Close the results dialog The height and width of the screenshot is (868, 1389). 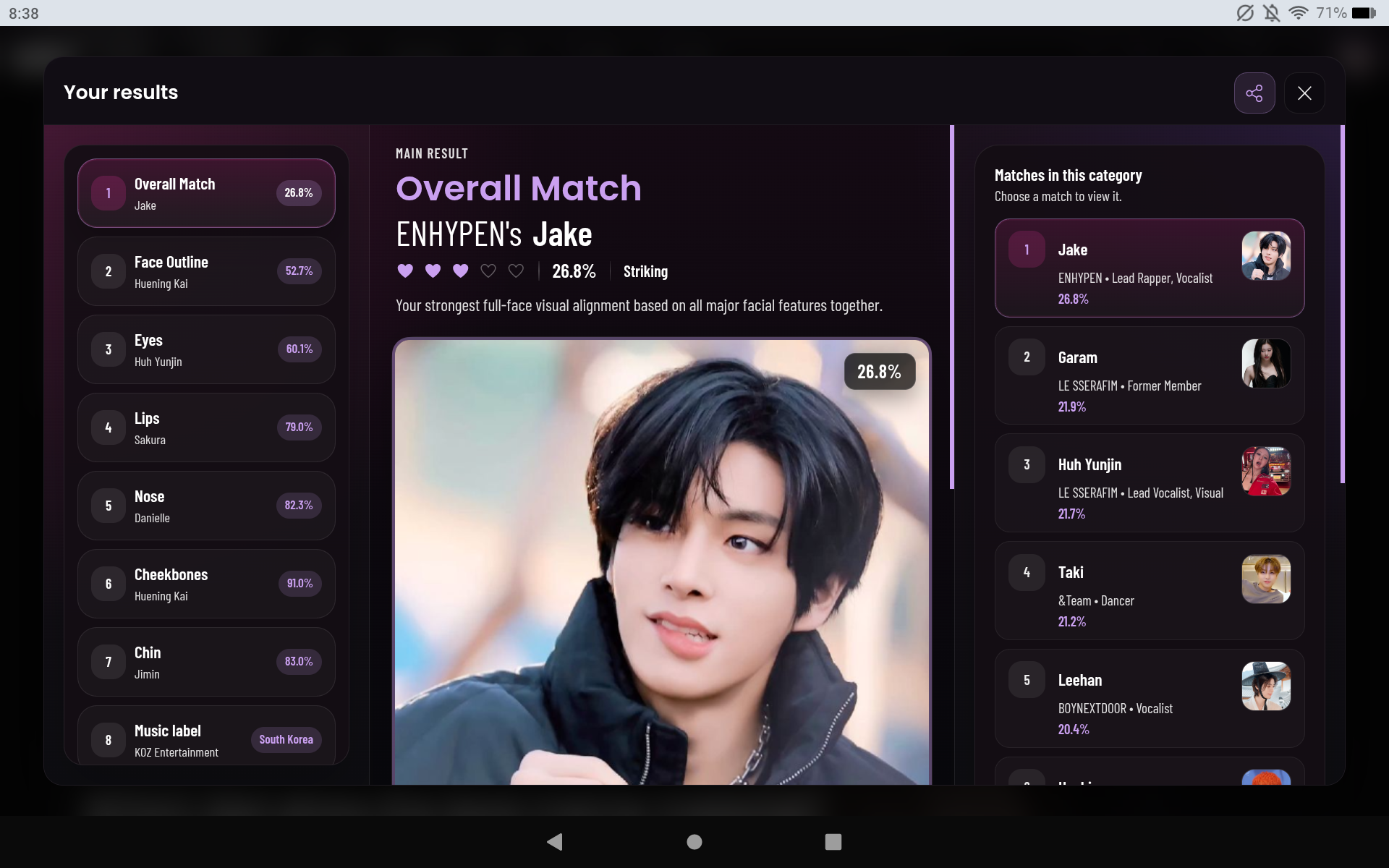click(1304, 93)
